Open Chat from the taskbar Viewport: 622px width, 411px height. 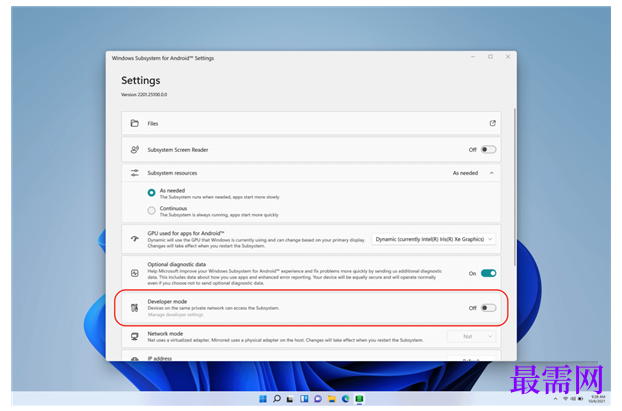click(318, 399)
